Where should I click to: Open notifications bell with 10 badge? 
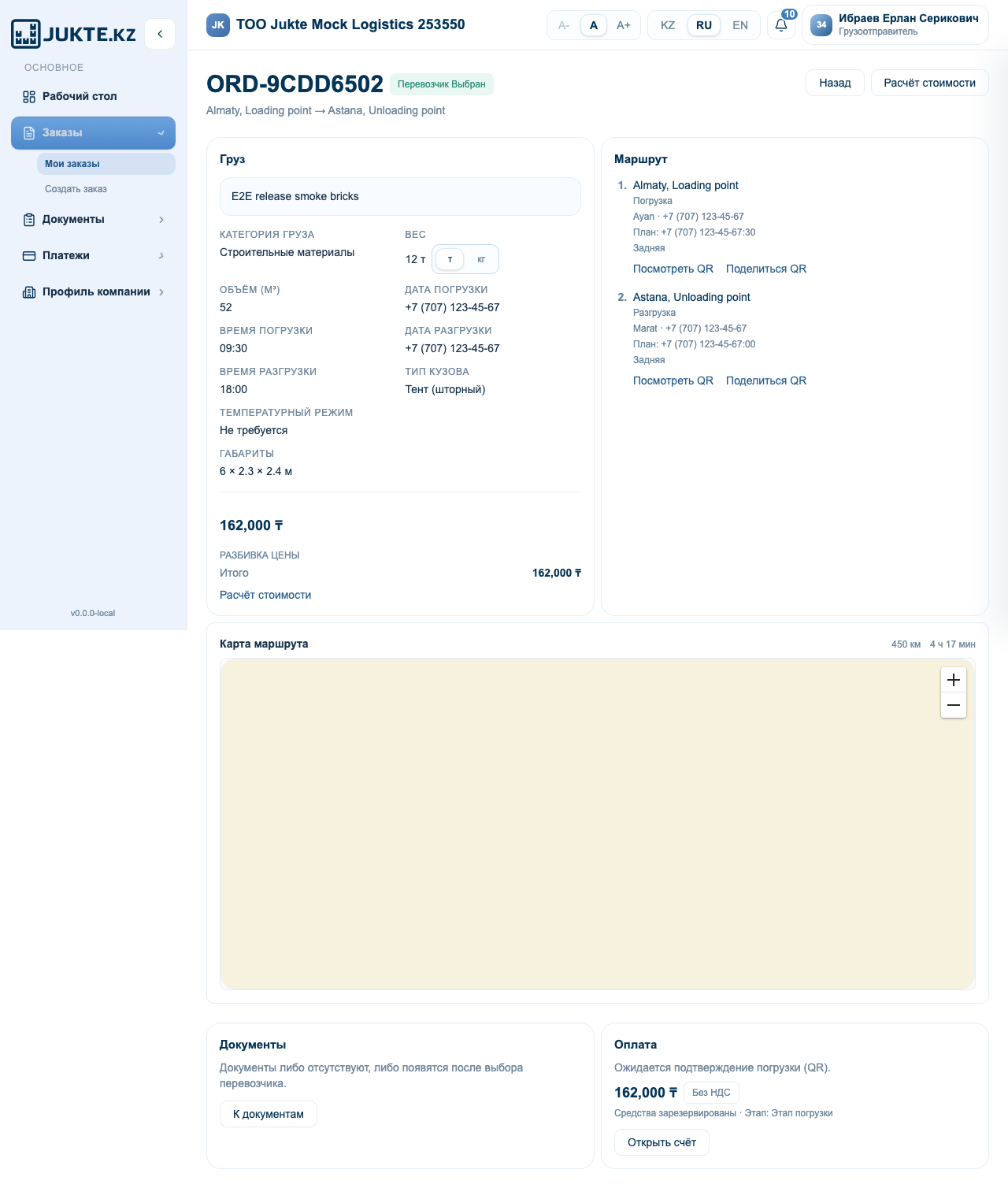(781, 25)
